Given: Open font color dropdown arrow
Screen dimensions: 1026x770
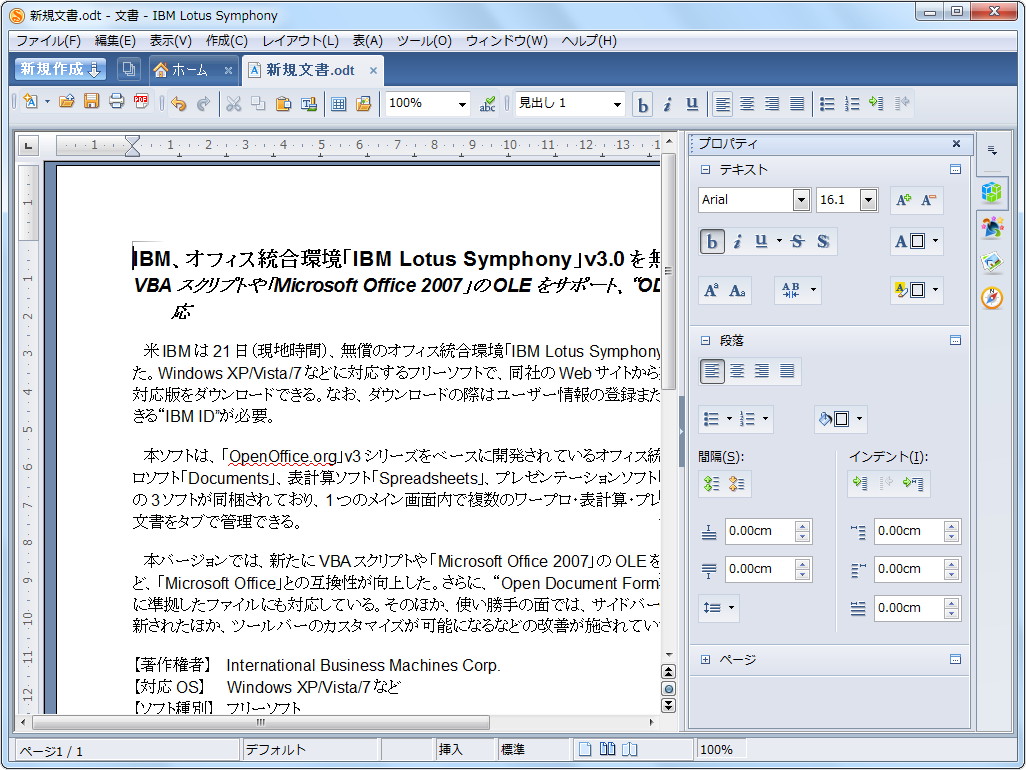Looking at the screenshot, I should click(x=936, y=241).
